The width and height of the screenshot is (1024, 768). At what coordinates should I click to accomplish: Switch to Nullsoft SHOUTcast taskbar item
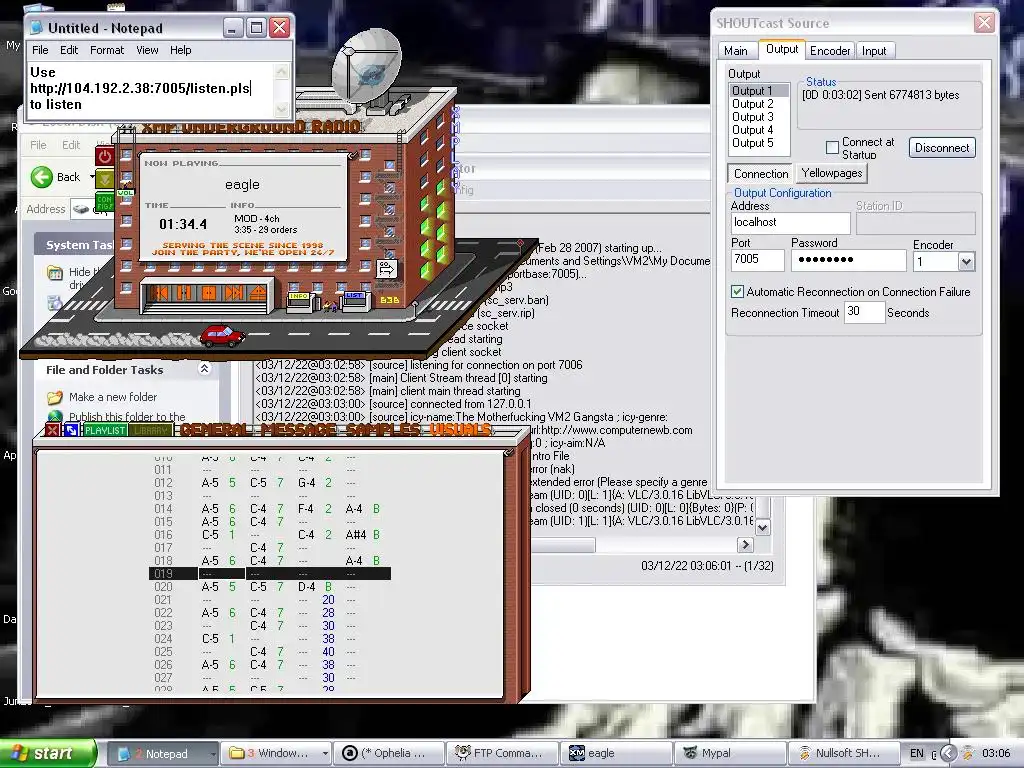[x=844, y=754]
